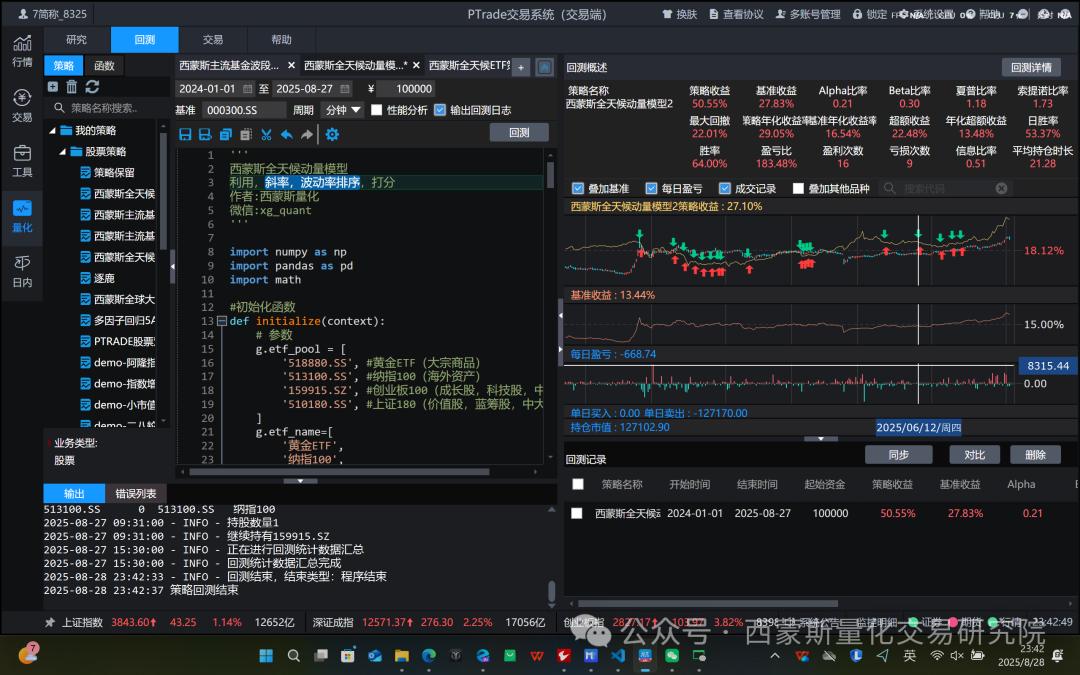Open the 西蒙斯主流基金波段 editor tab
Image resolution: width=1080 pixels, height=675 pixels.
pos(229,65)
